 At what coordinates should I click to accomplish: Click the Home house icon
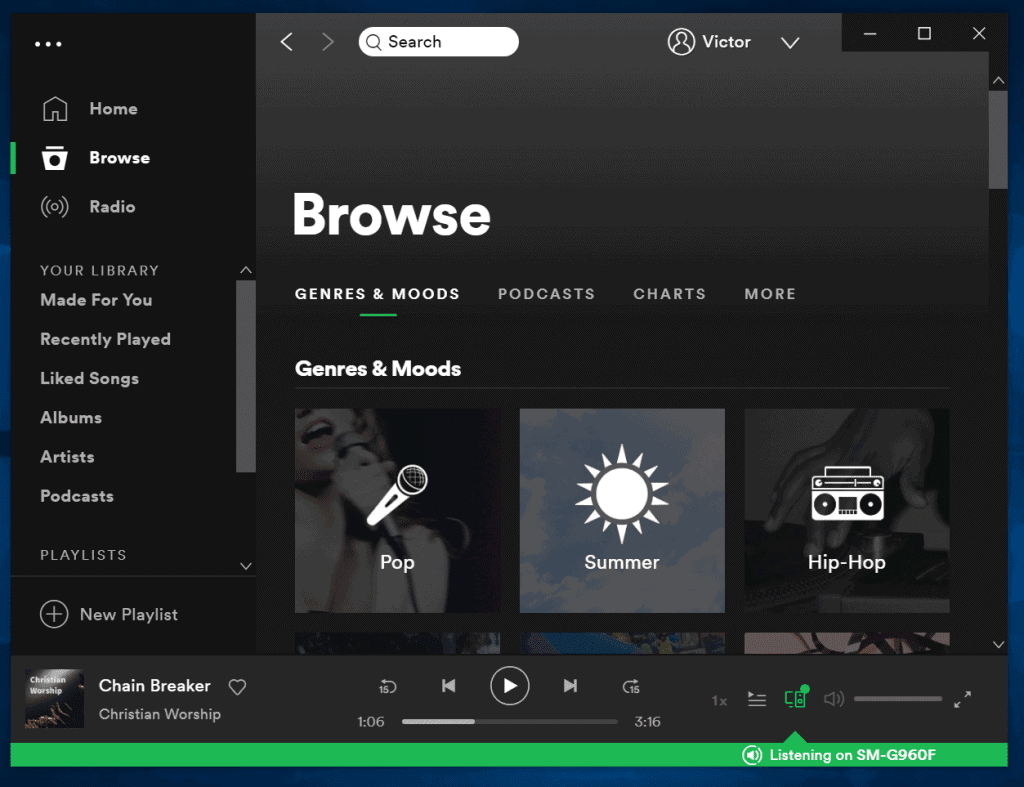pyautogui.click(x=55, y=108)
